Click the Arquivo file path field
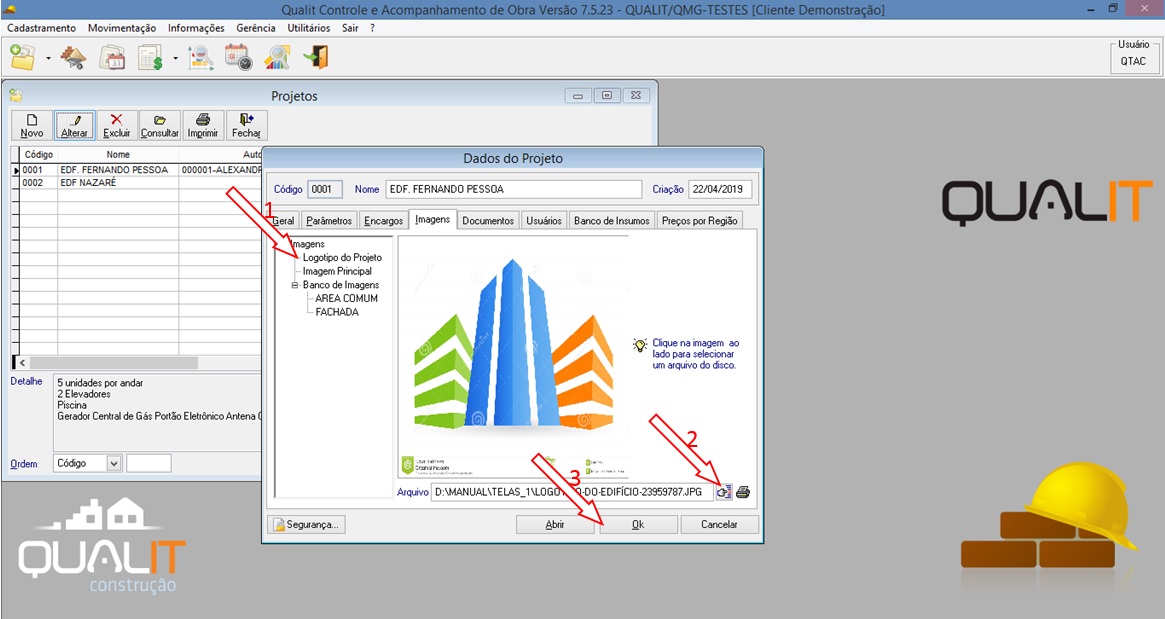 pyautogui.click(x=572, y=492)
